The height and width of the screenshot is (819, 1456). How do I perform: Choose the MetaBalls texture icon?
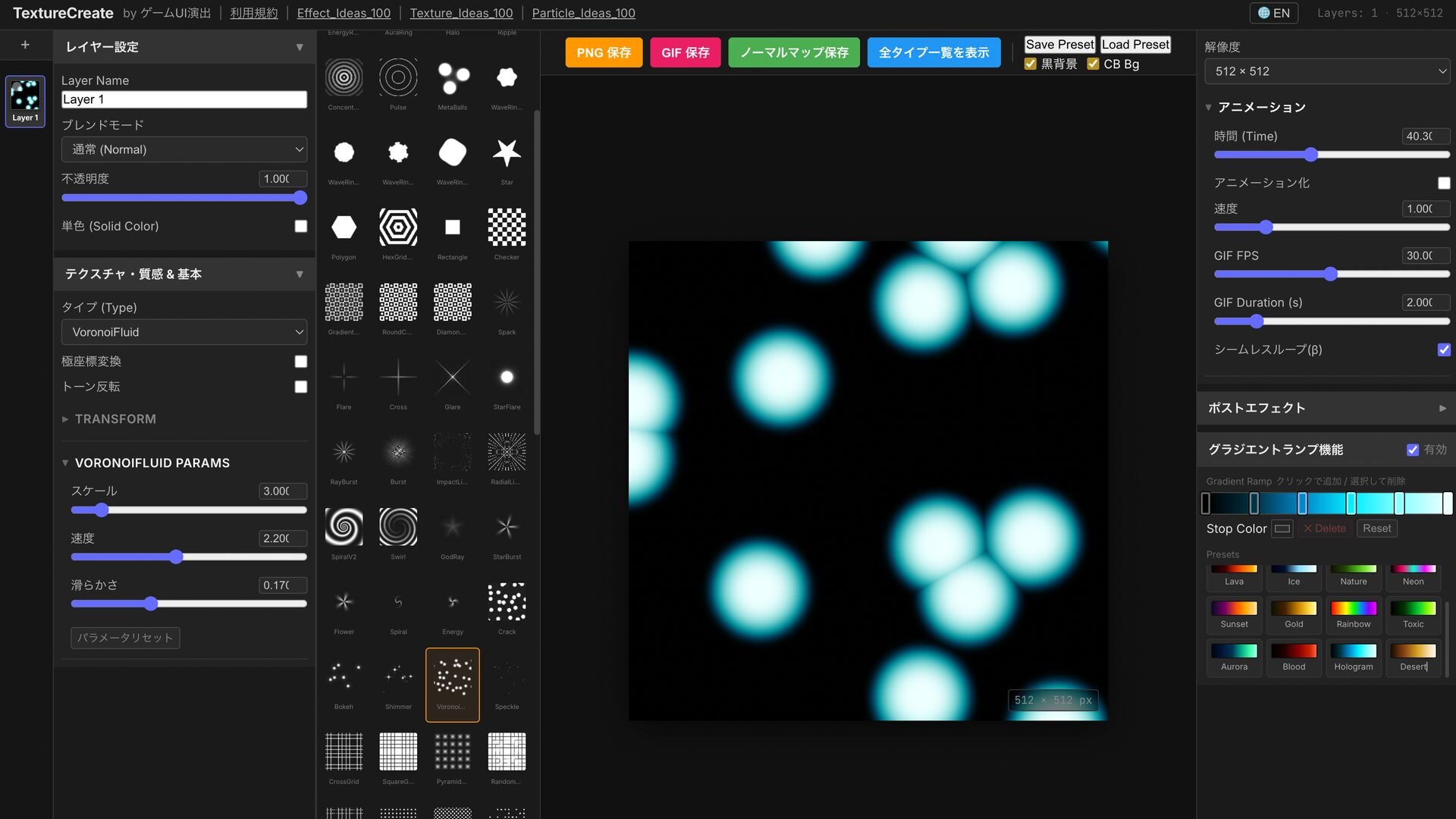click(453, 78)
